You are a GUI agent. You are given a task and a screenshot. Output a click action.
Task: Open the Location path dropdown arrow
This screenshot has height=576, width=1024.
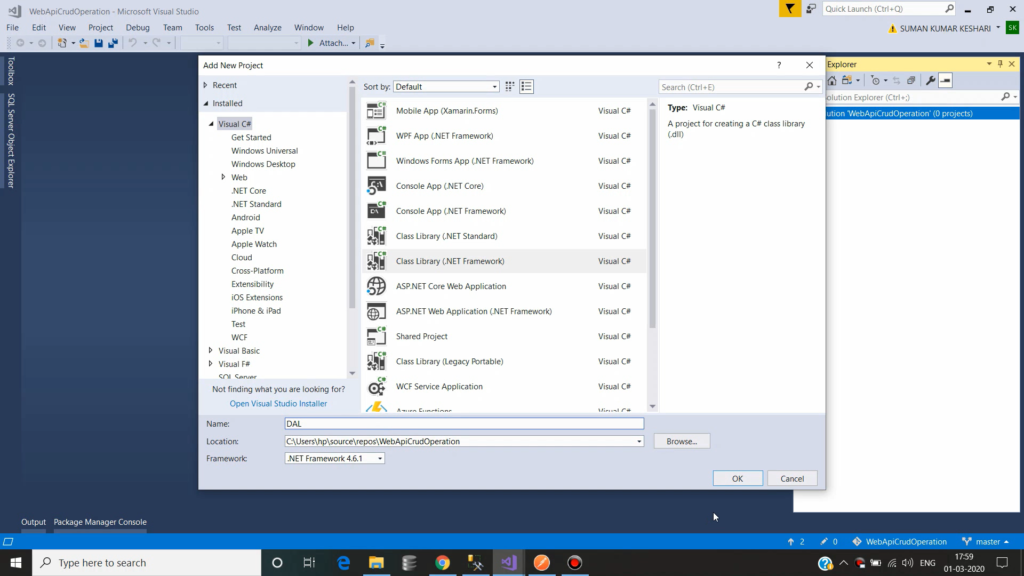point(639,441)
